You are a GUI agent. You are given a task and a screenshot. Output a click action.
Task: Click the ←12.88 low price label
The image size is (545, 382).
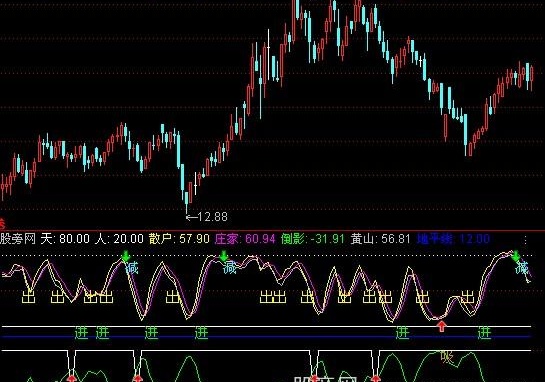coord(207,217)
